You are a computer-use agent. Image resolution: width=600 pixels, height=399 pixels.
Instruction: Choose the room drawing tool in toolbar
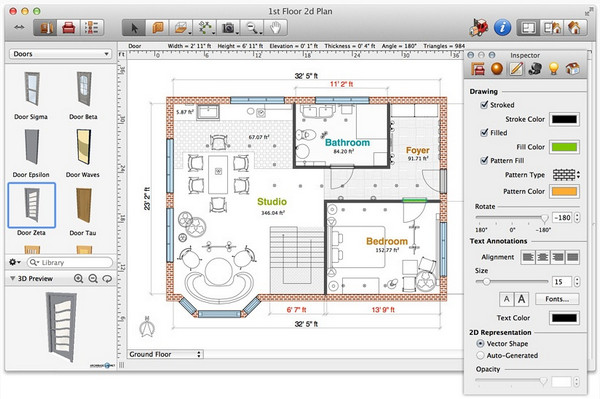(x=157, y=28)
